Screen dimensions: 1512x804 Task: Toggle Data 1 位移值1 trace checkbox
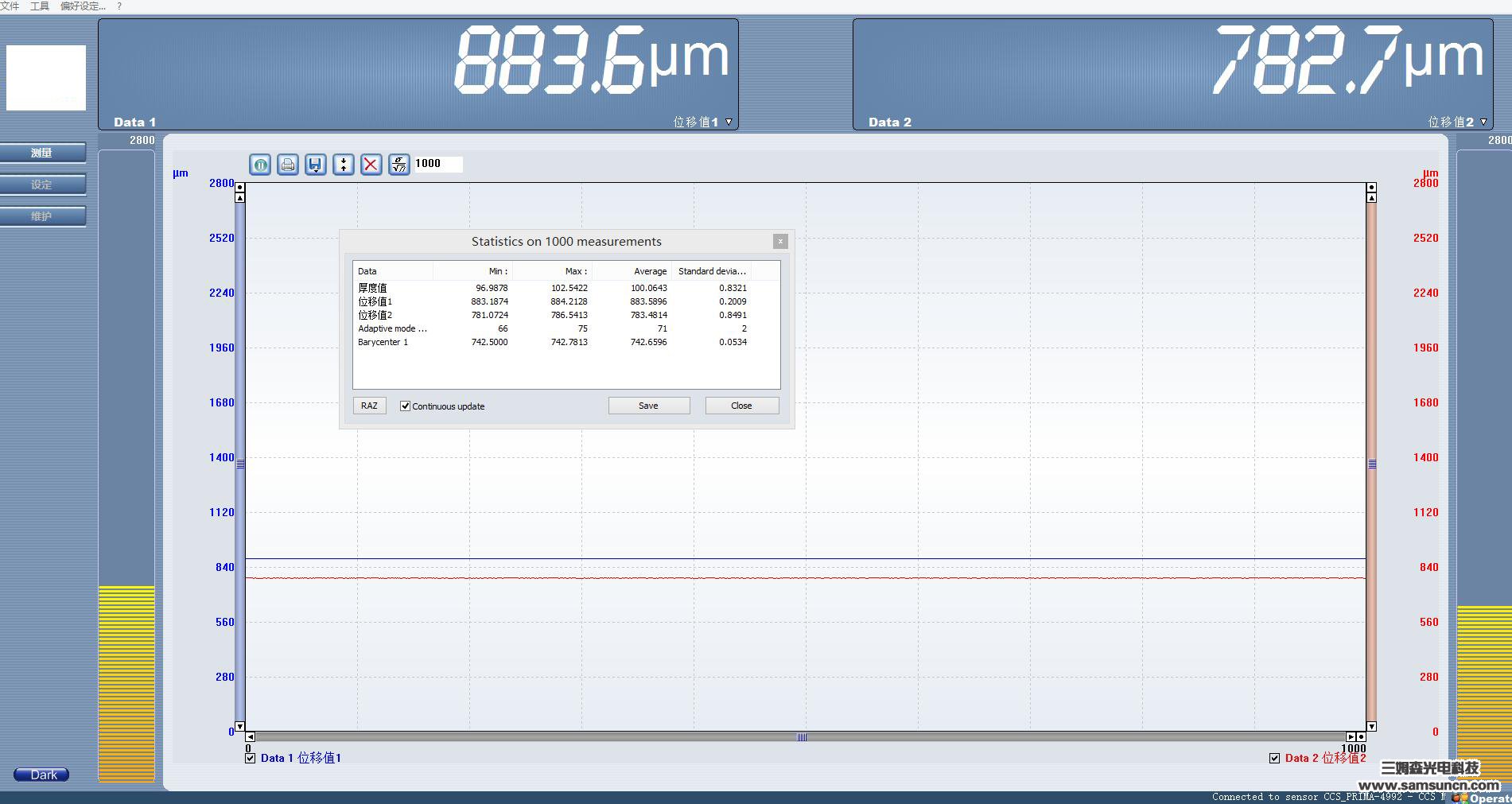pos(251,758)
